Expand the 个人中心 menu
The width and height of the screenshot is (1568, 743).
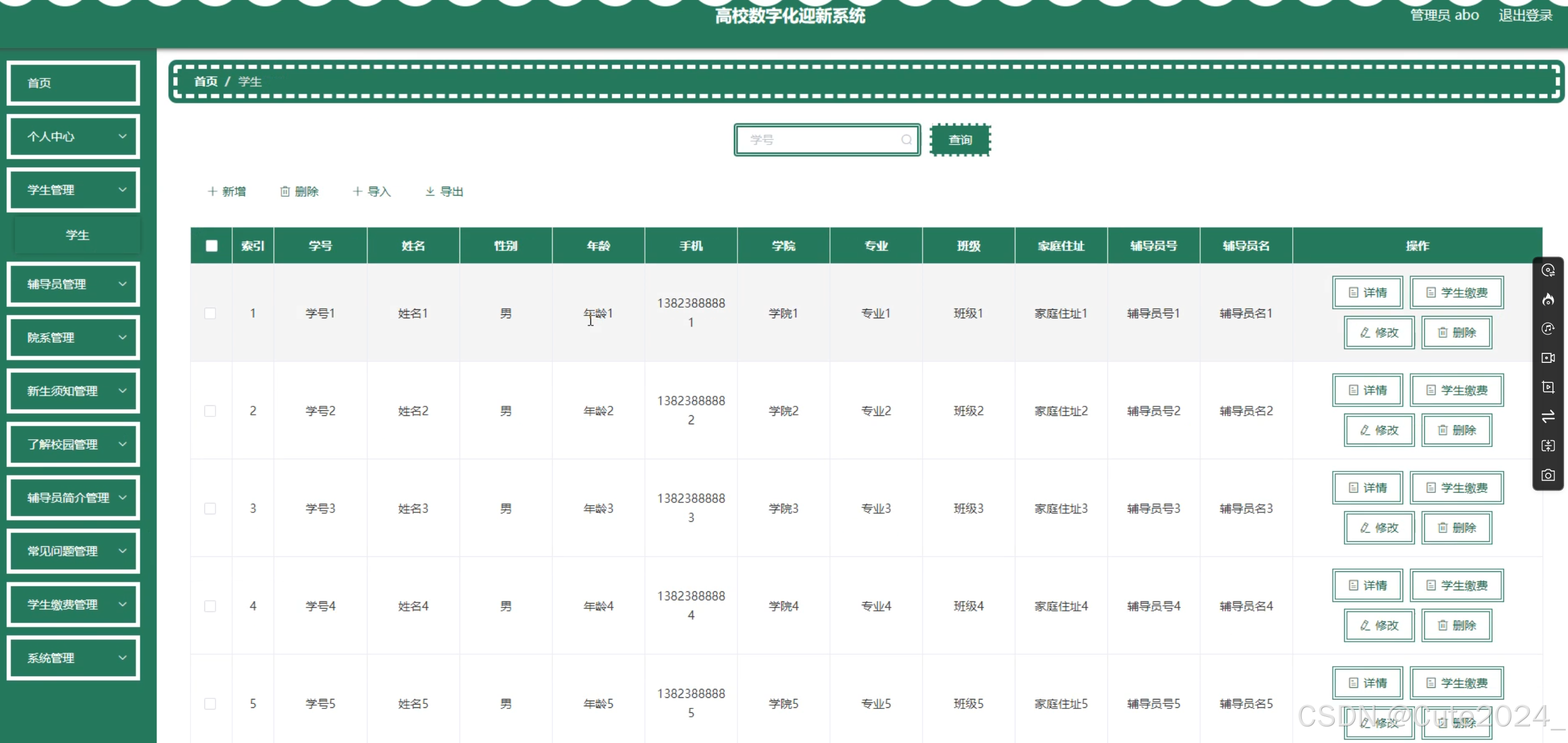(73, 136)
